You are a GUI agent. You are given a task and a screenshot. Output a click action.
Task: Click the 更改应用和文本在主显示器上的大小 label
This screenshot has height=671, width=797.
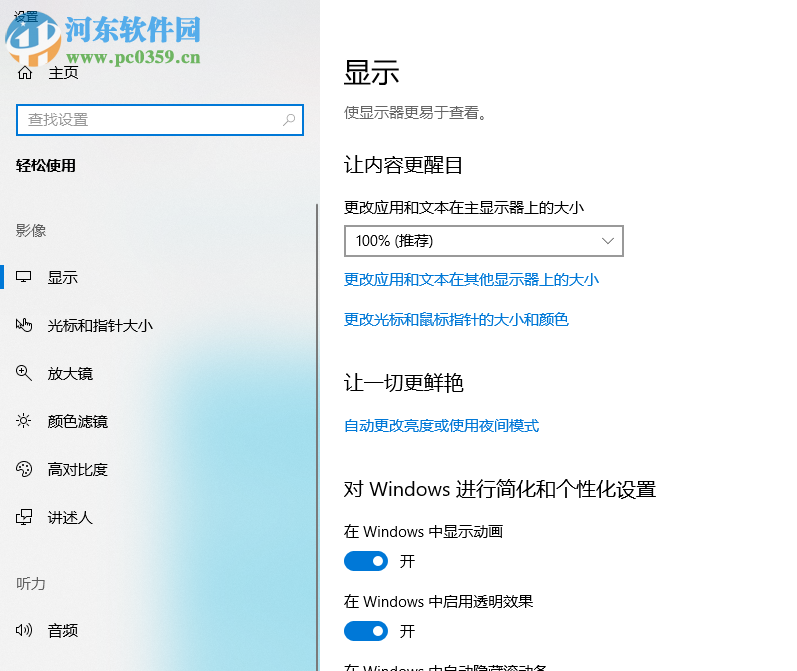[x=464, y=207]
